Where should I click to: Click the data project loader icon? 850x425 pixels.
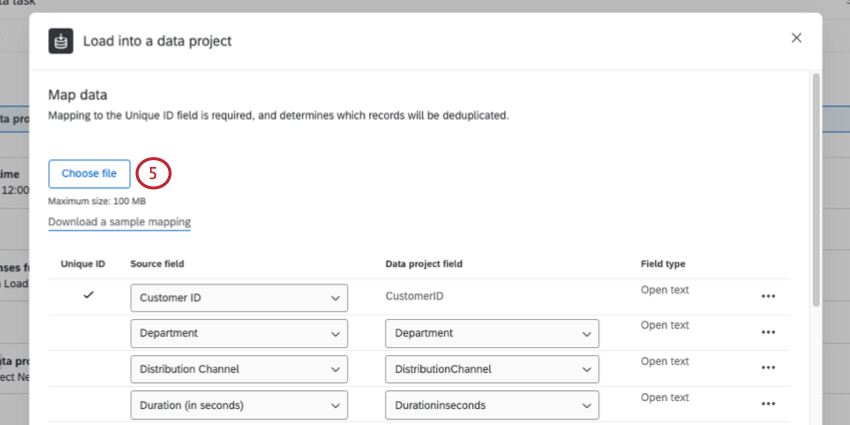pyautogui.click(x=63, y=41)
